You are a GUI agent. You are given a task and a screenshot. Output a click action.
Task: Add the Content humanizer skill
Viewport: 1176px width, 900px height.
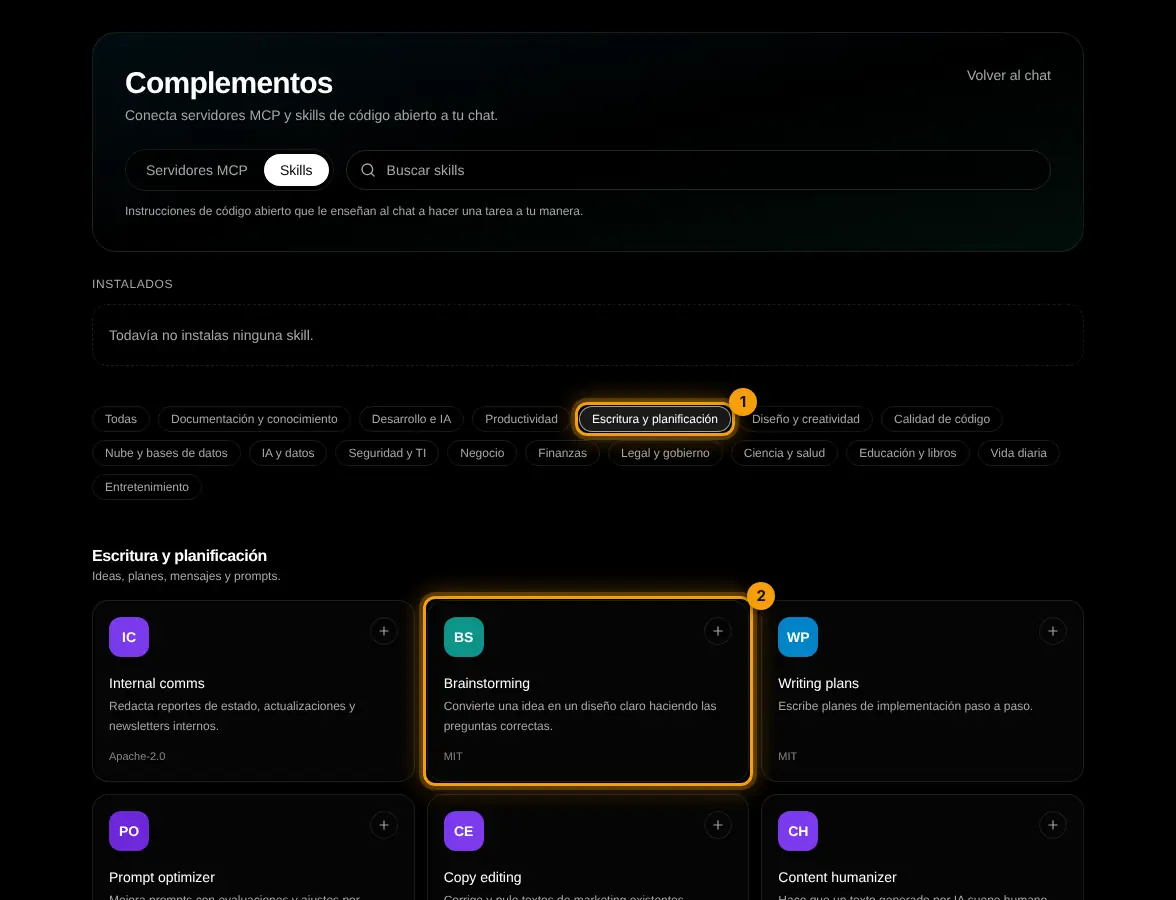(x=1052, y=825)
